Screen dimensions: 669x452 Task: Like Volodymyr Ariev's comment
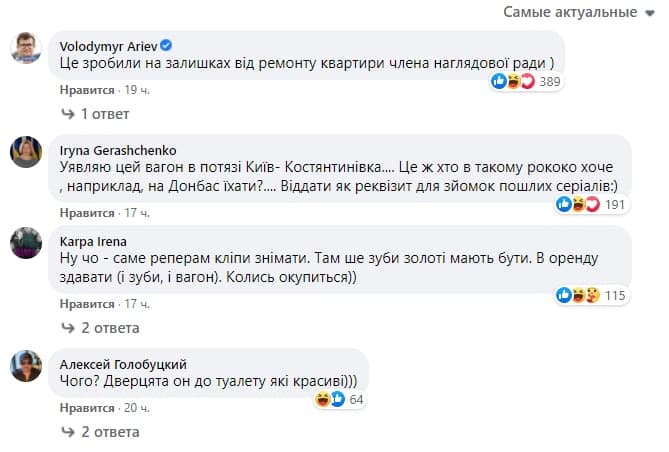[87, 89]
